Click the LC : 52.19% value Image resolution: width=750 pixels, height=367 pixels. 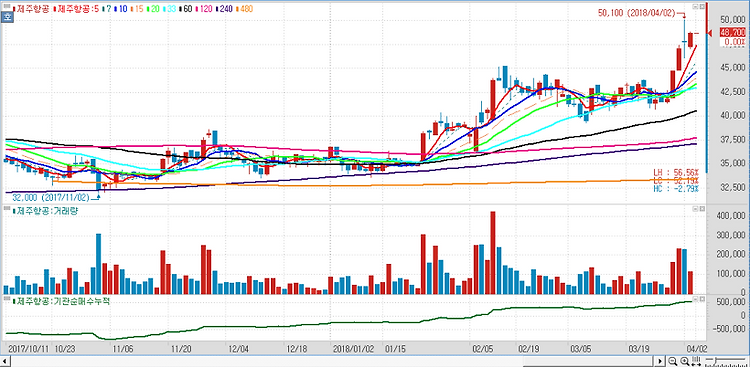pyautogui.click(x=676, y=180)
